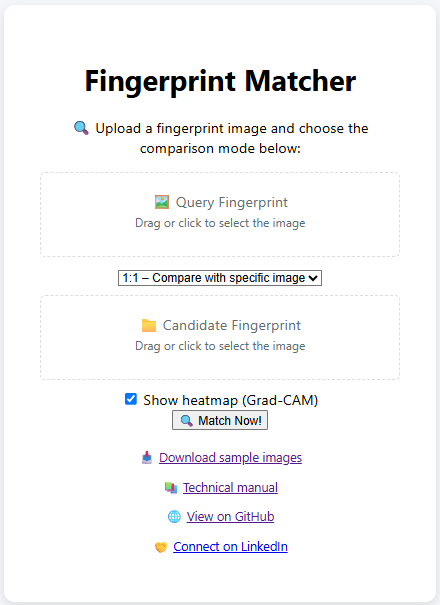The height and width of the screenshot is (605, 440).
Task: Select the Candidate Fingerprint upload drop zone
Action: coord(220,338)
